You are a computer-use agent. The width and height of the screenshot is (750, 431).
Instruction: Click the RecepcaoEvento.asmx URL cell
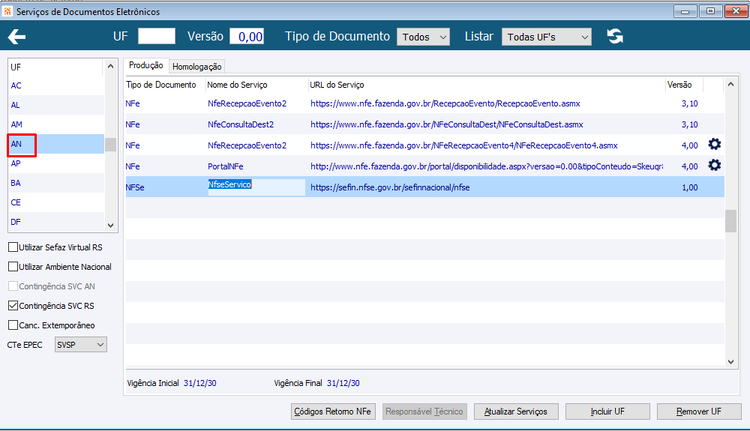tap(445, 103)
